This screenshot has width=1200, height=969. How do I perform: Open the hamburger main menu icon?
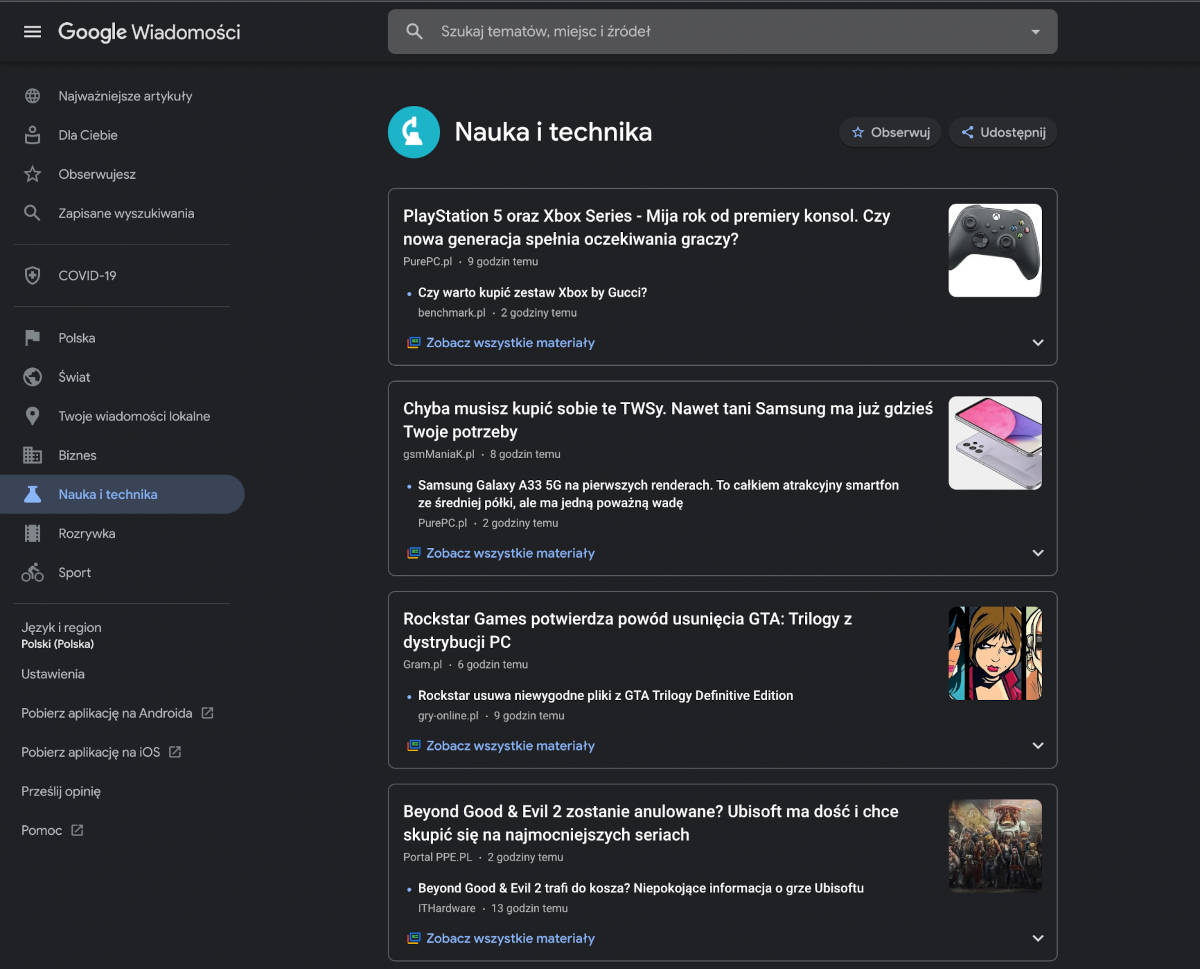(x=32, y=32)
